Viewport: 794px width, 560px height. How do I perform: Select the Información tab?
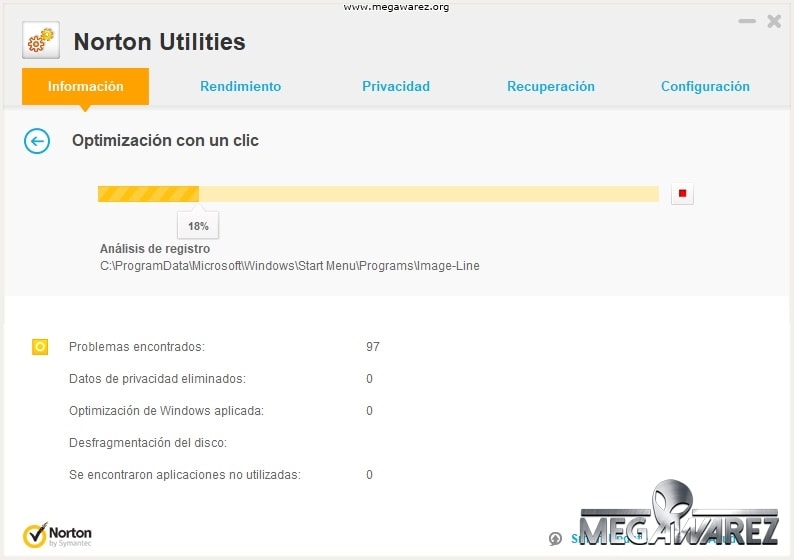(86, 87)
